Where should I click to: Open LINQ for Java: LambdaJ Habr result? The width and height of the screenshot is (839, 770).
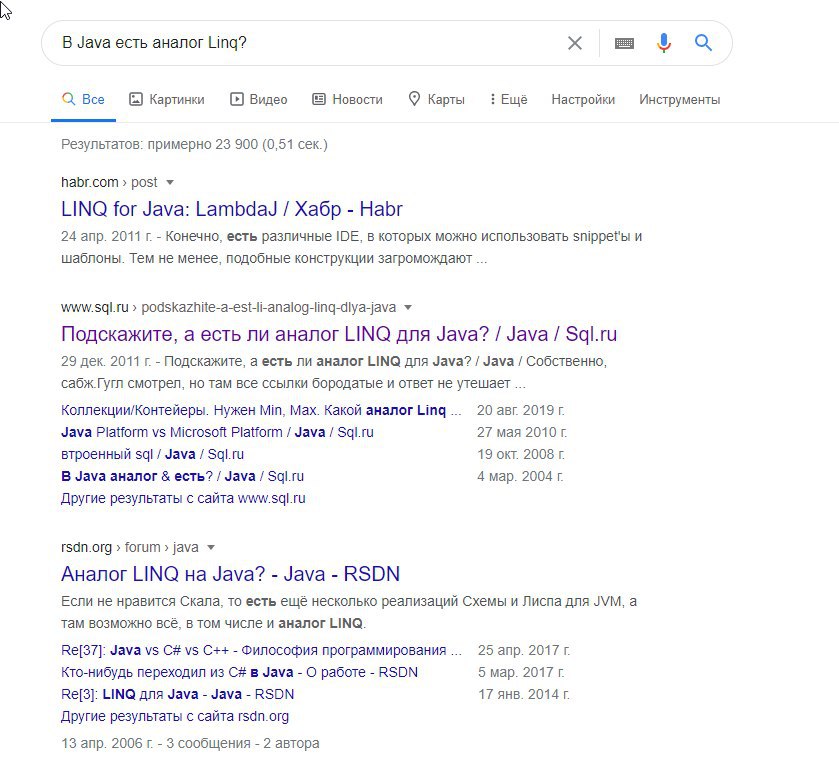[x=232, y=209]
